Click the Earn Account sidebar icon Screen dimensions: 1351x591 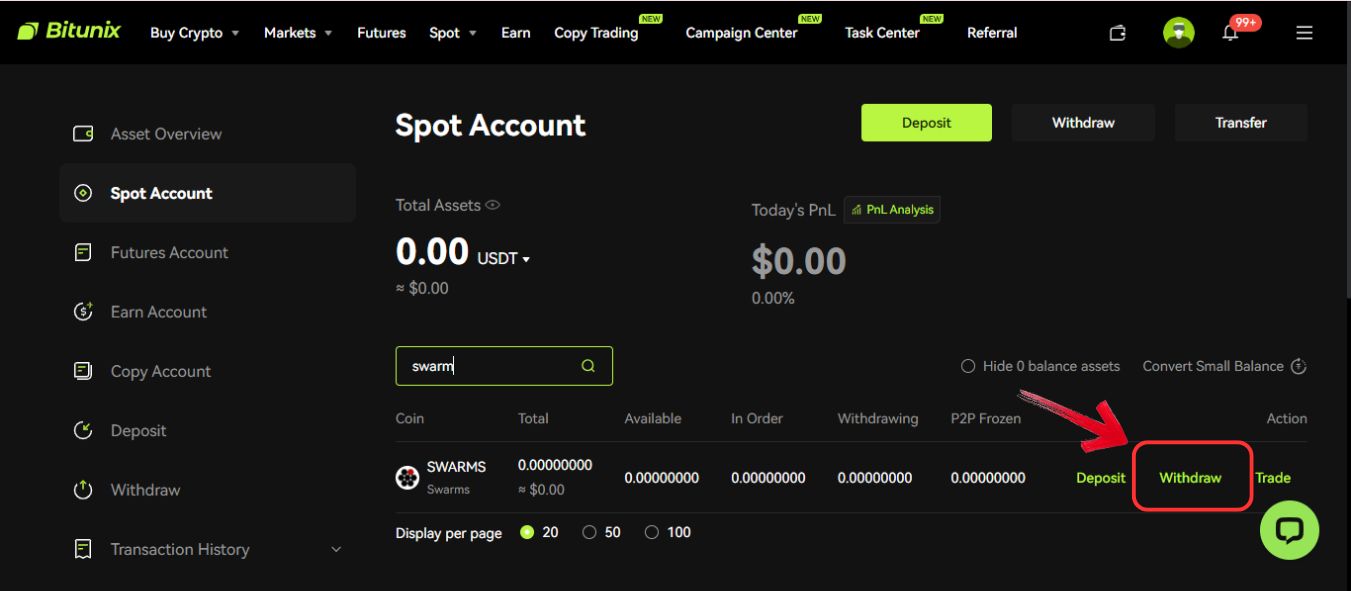[84, 312]
